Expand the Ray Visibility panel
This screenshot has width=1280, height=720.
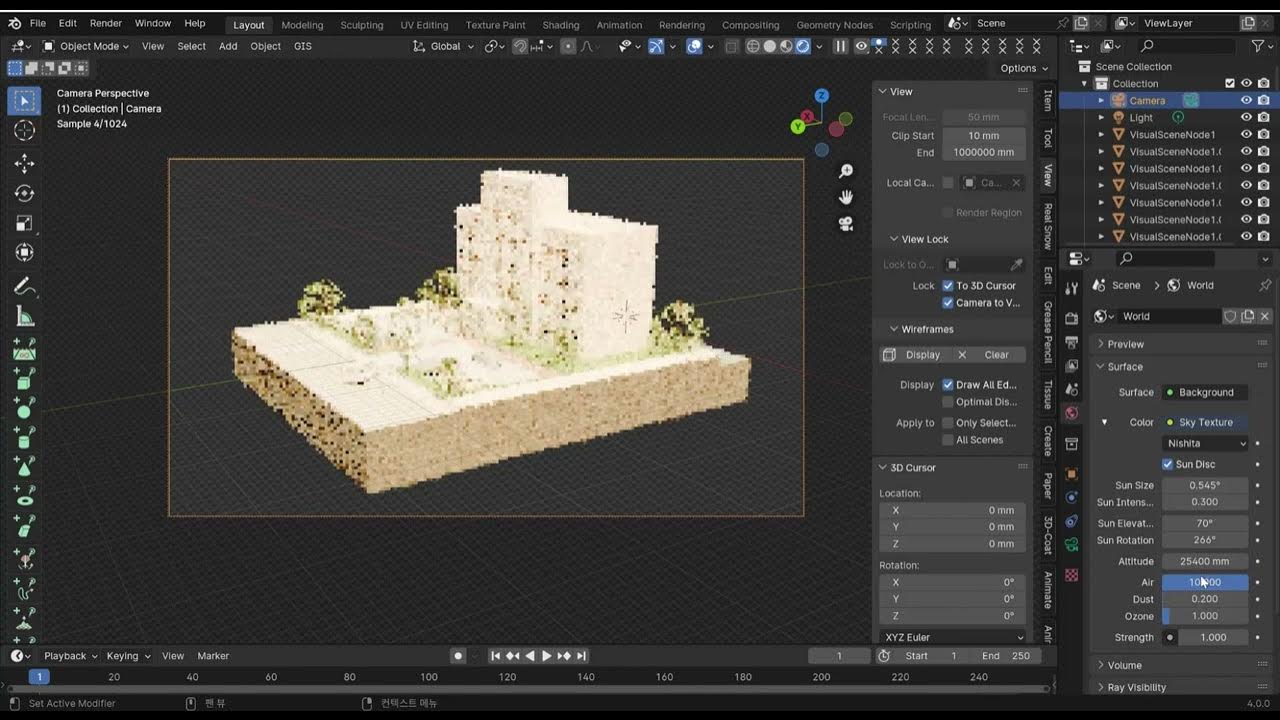tap(1101, 687)
